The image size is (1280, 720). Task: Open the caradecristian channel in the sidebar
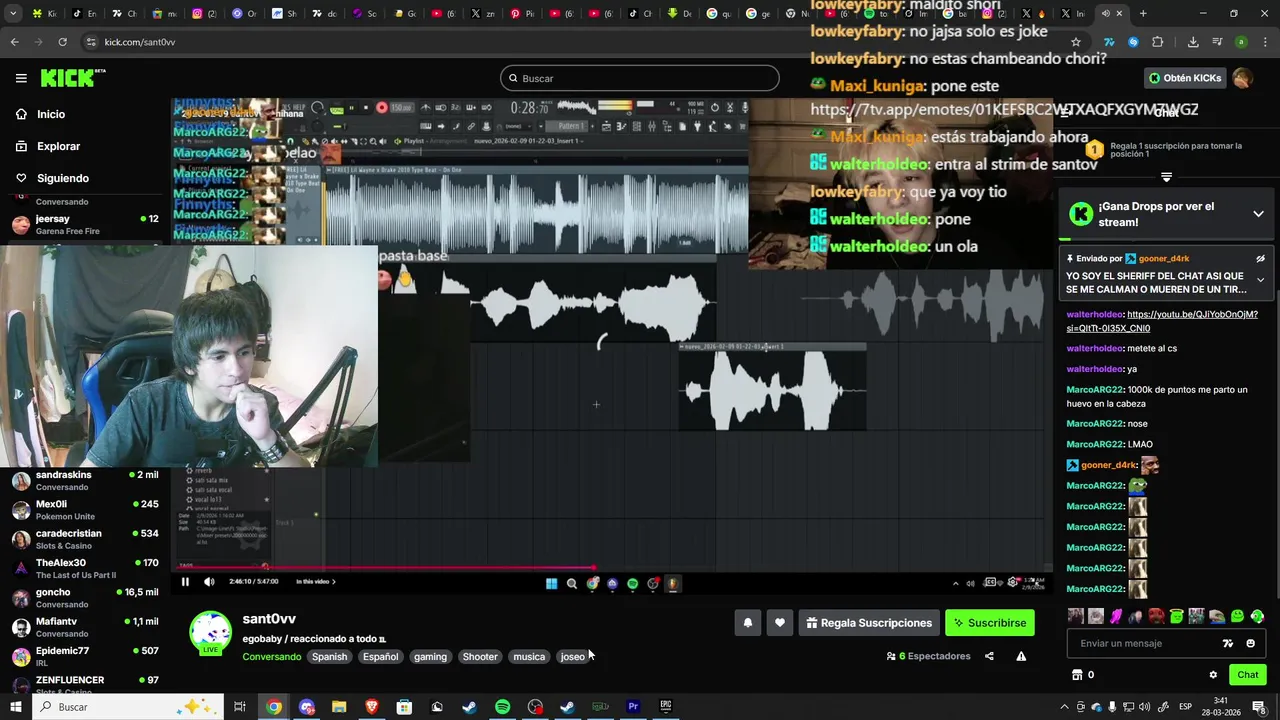85,539
